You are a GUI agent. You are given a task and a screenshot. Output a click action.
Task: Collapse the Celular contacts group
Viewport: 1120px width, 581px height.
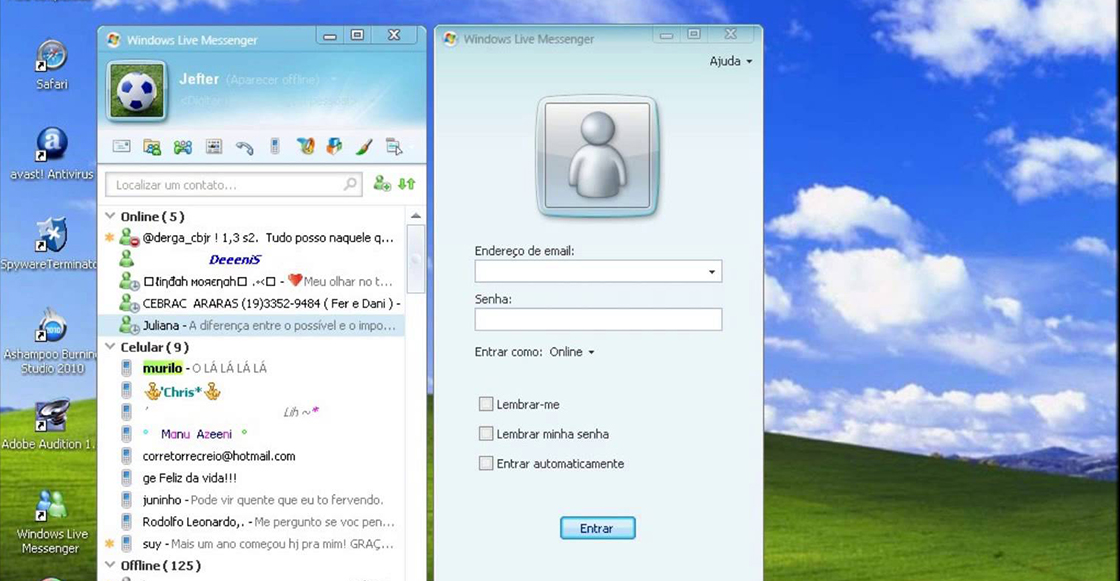pos(111,348)
